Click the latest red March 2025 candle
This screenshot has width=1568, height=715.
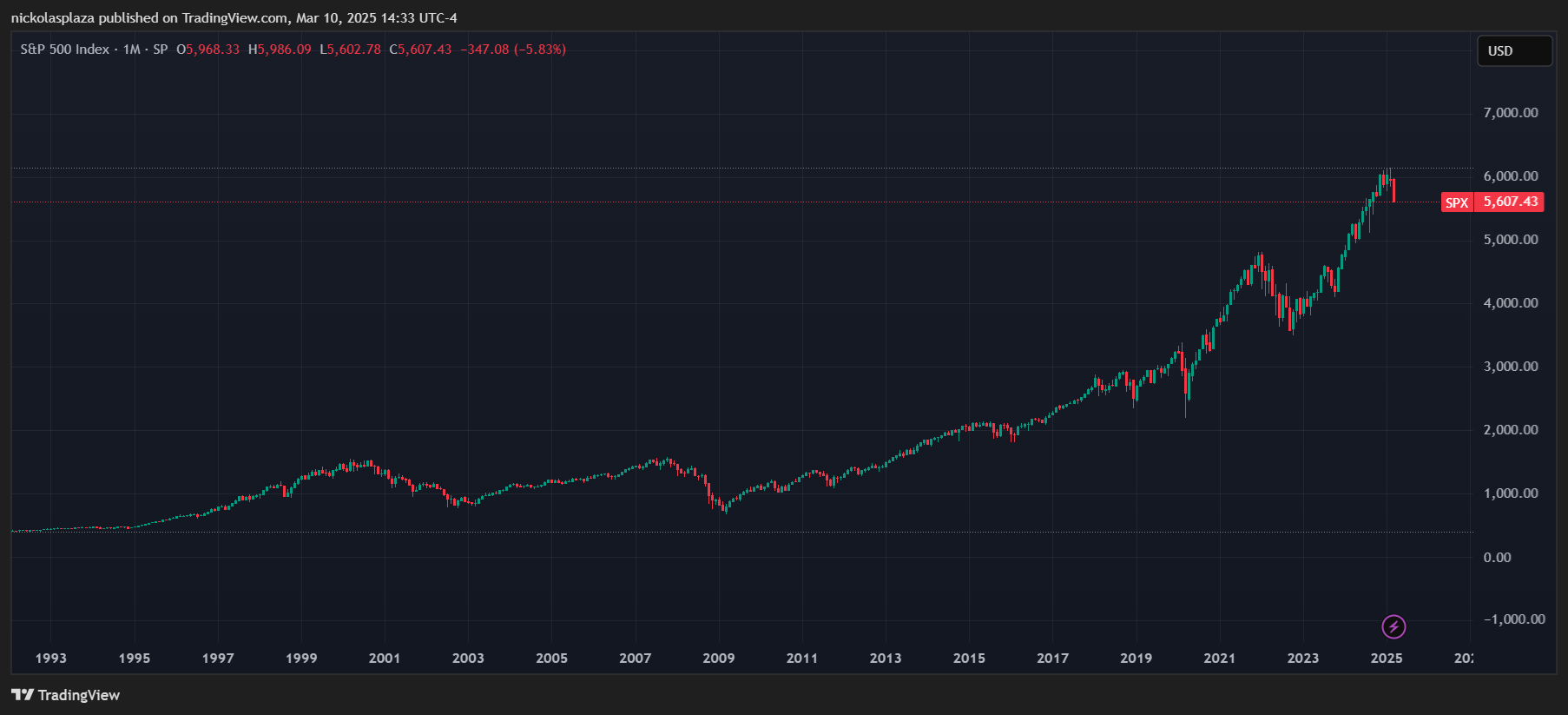click(x=1394, y=190)
